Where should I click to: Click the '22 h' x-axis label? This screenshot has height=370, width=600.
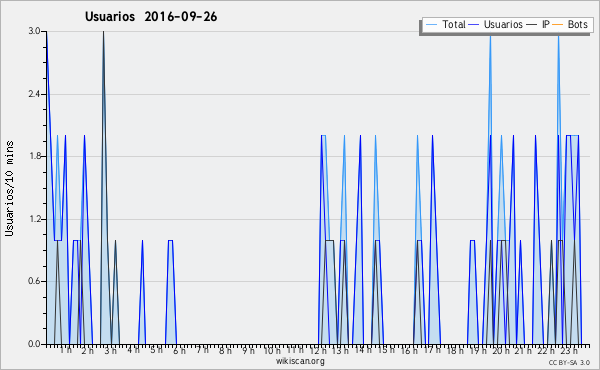(546, 350)
